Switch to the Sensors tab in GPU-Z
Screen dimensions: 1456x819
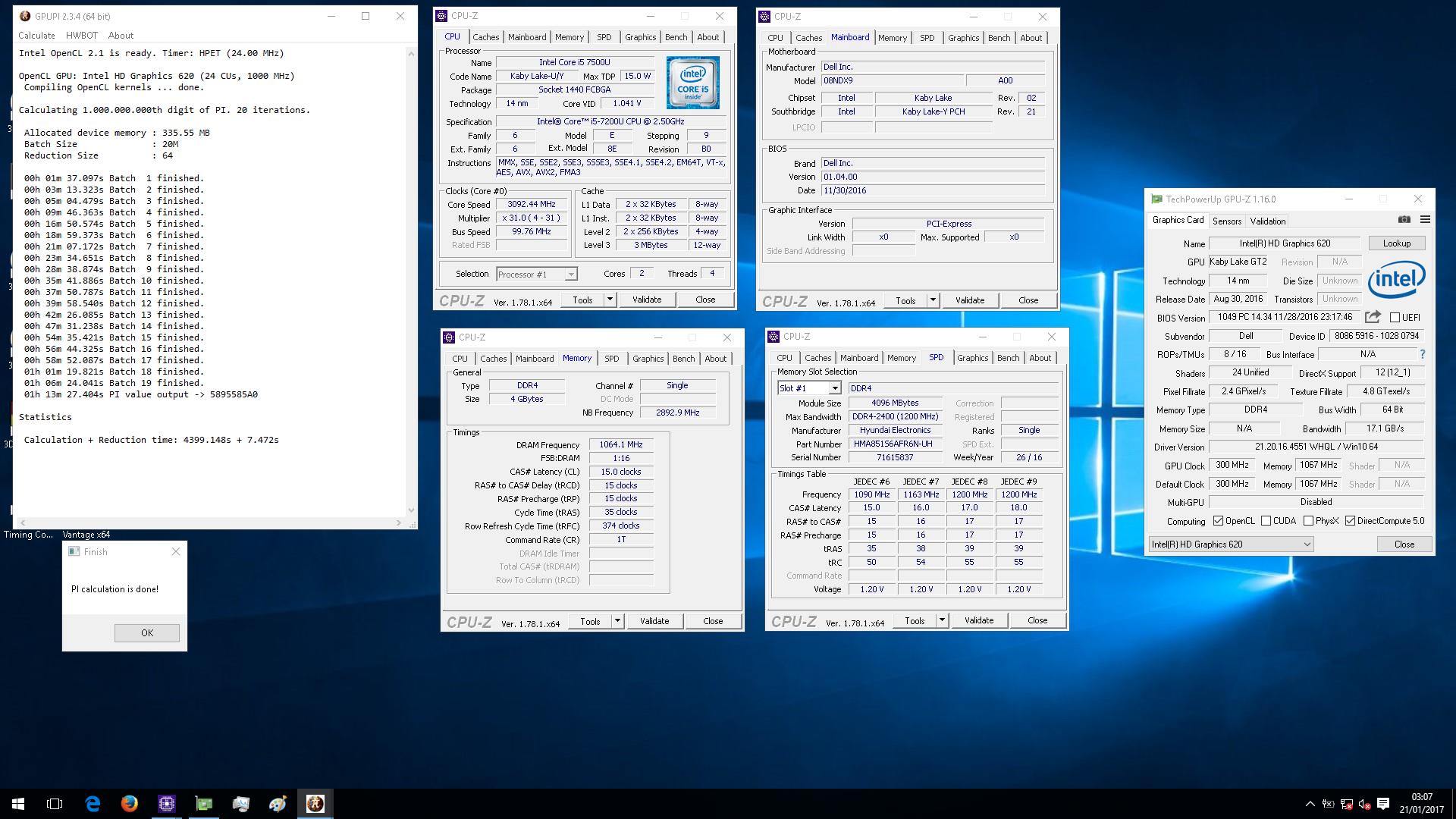pyautogui.click(x=1227, y=221)
